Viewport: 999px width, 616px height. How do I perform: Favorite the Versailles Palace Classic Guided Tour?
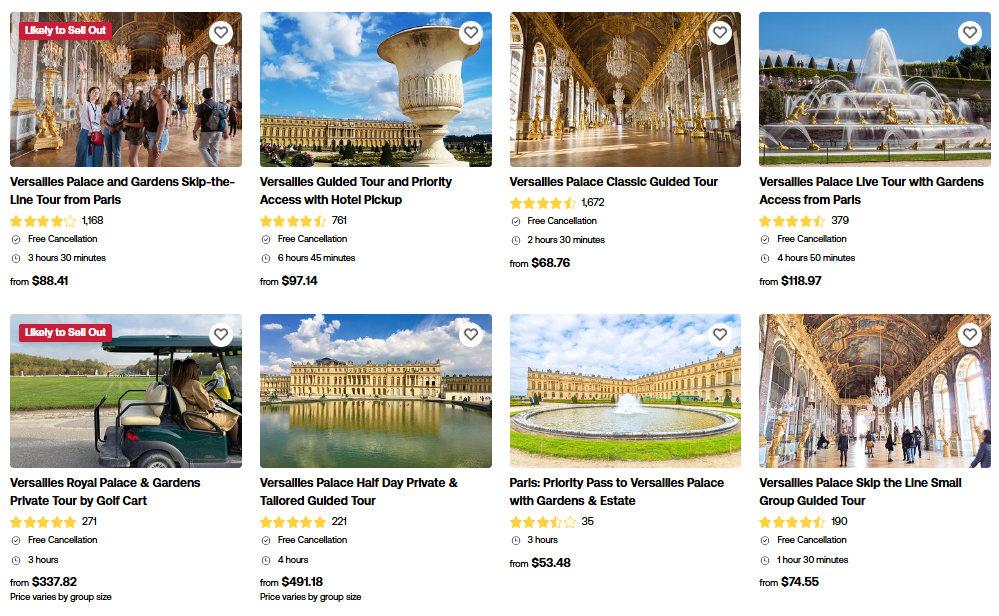pos(720,33)
